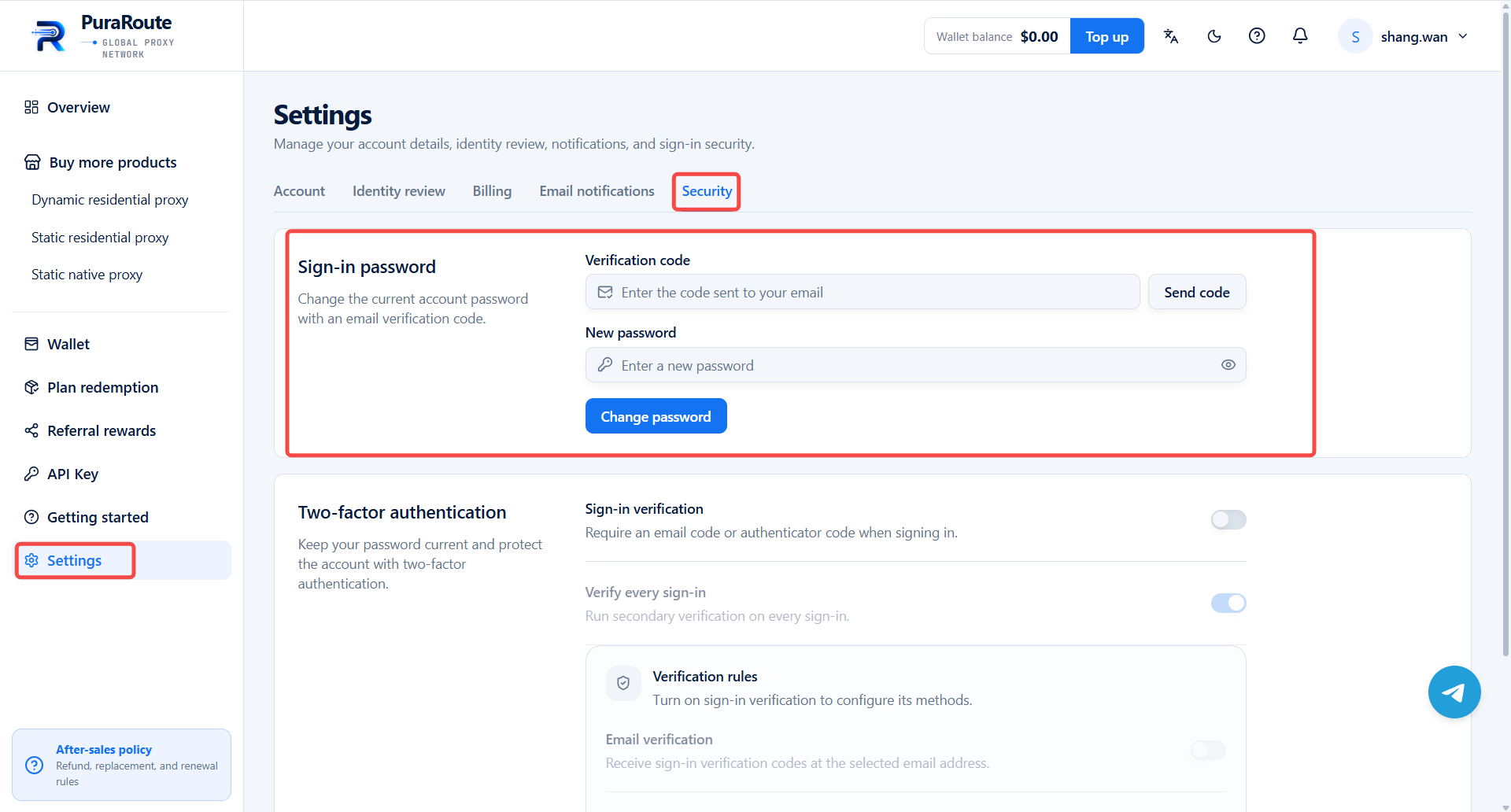Open Dynamic residential proxy

pos(110,200)
